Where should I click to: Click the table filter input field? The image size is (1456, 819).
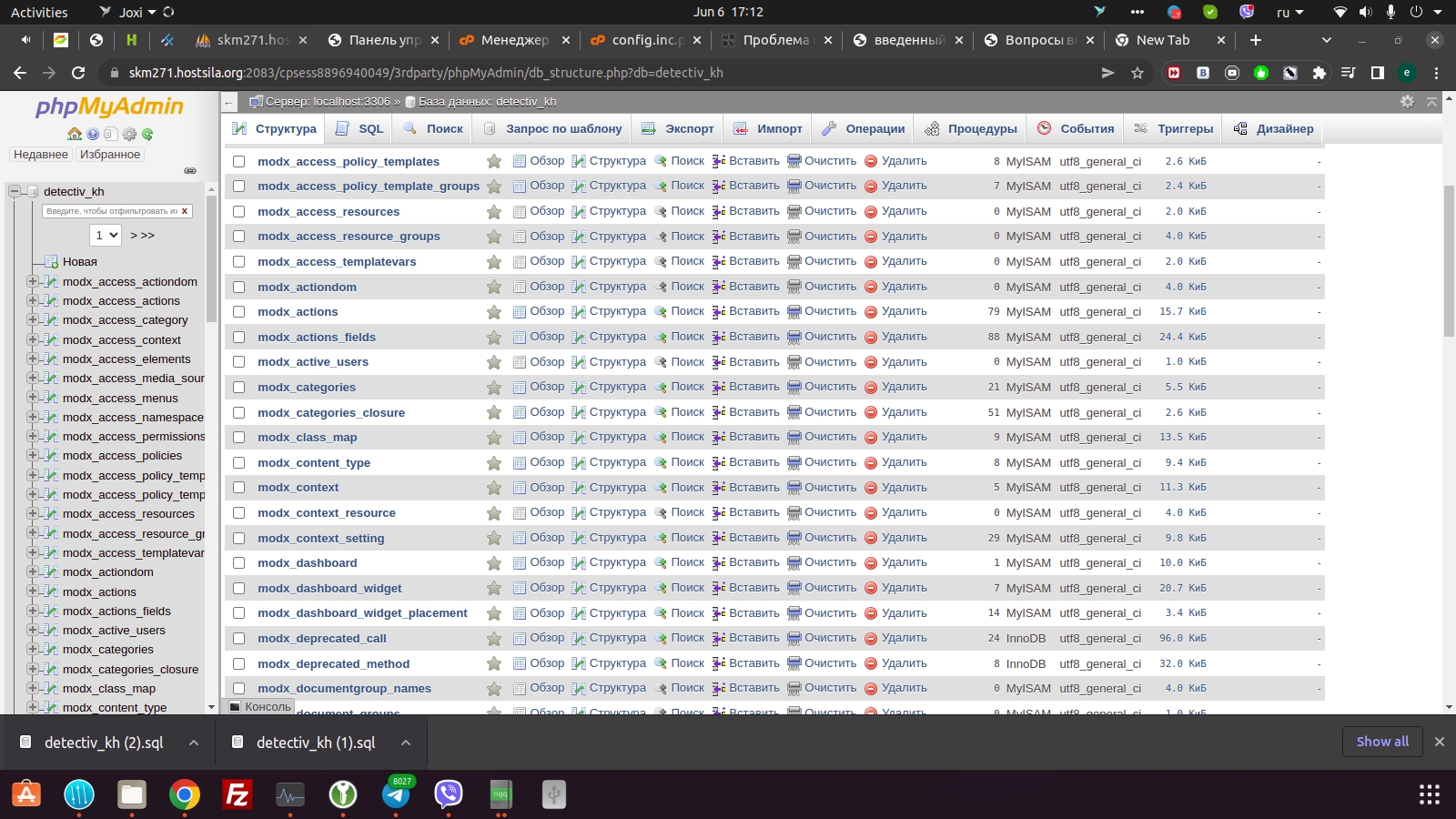tap(111, 211)
